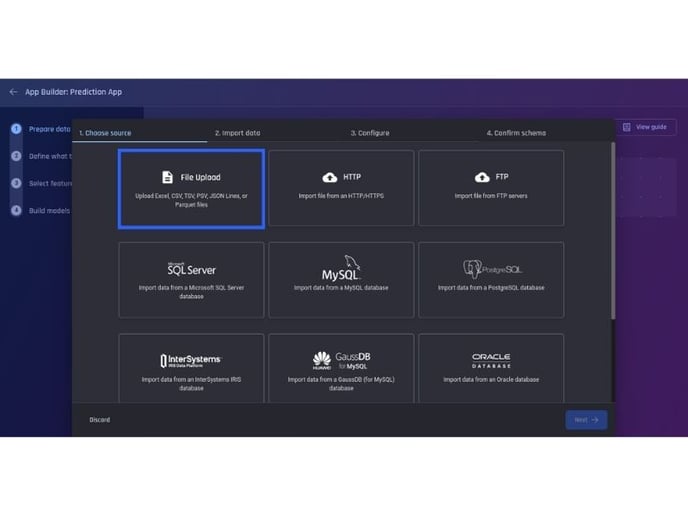
Task: Click the dialog's vertical scrollbar
Action: 613,231
